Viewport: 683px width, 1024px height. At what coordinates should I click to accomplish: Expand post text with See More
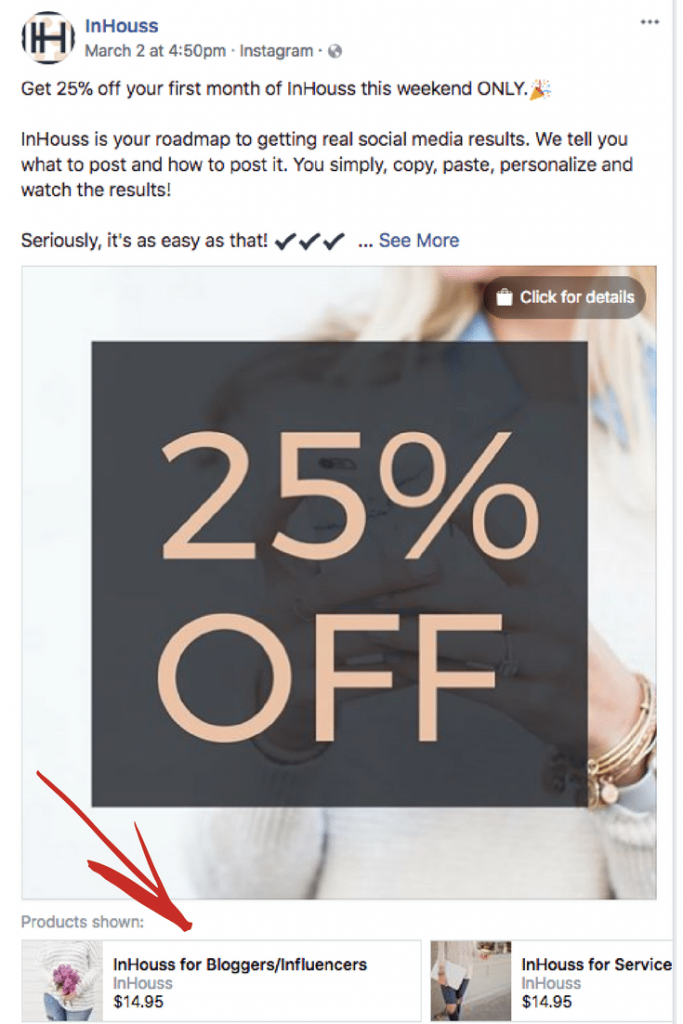coord(419,240)
